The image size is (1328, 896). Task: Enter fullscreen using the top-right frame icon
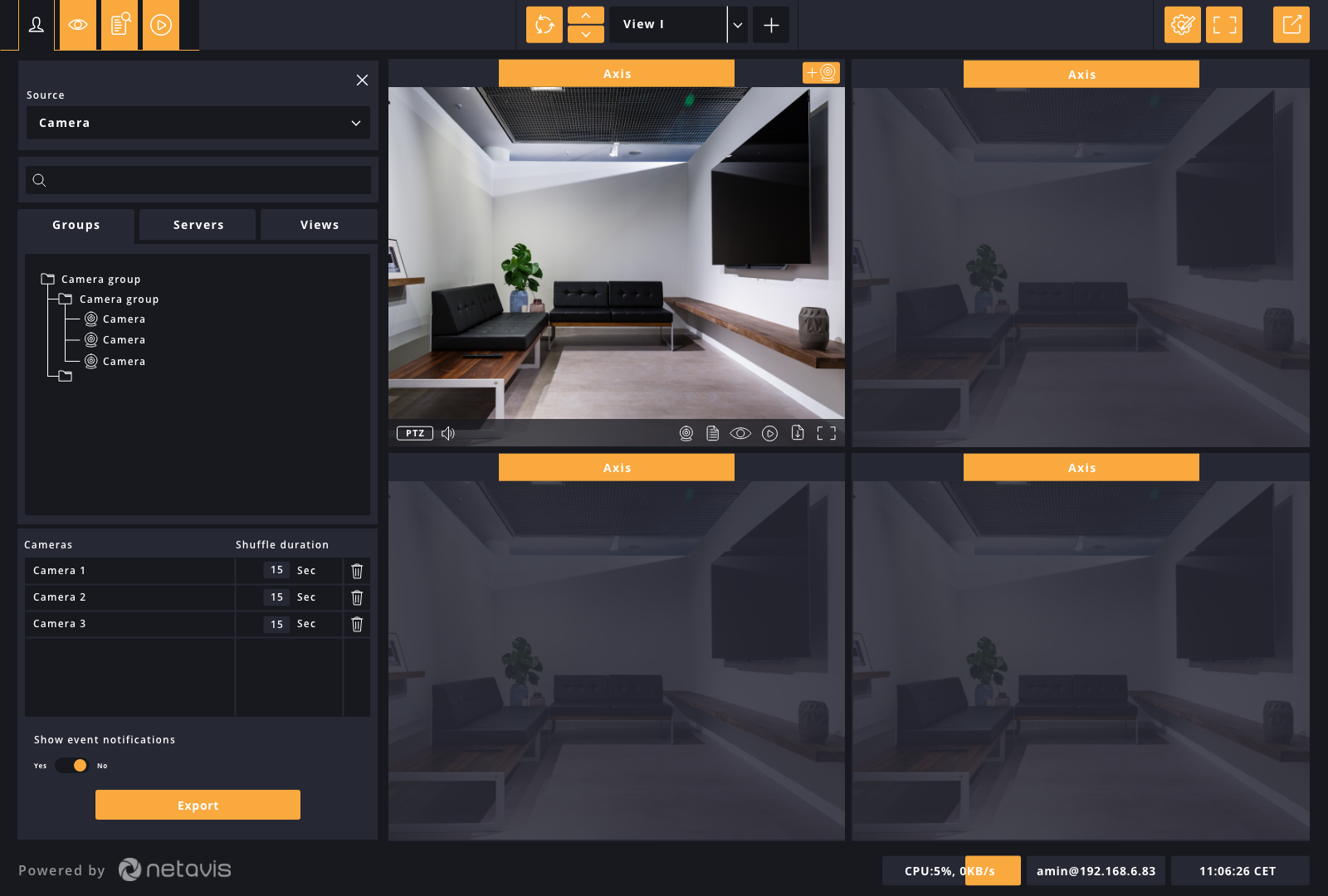pyautogui.click(x=1224, y=25)
